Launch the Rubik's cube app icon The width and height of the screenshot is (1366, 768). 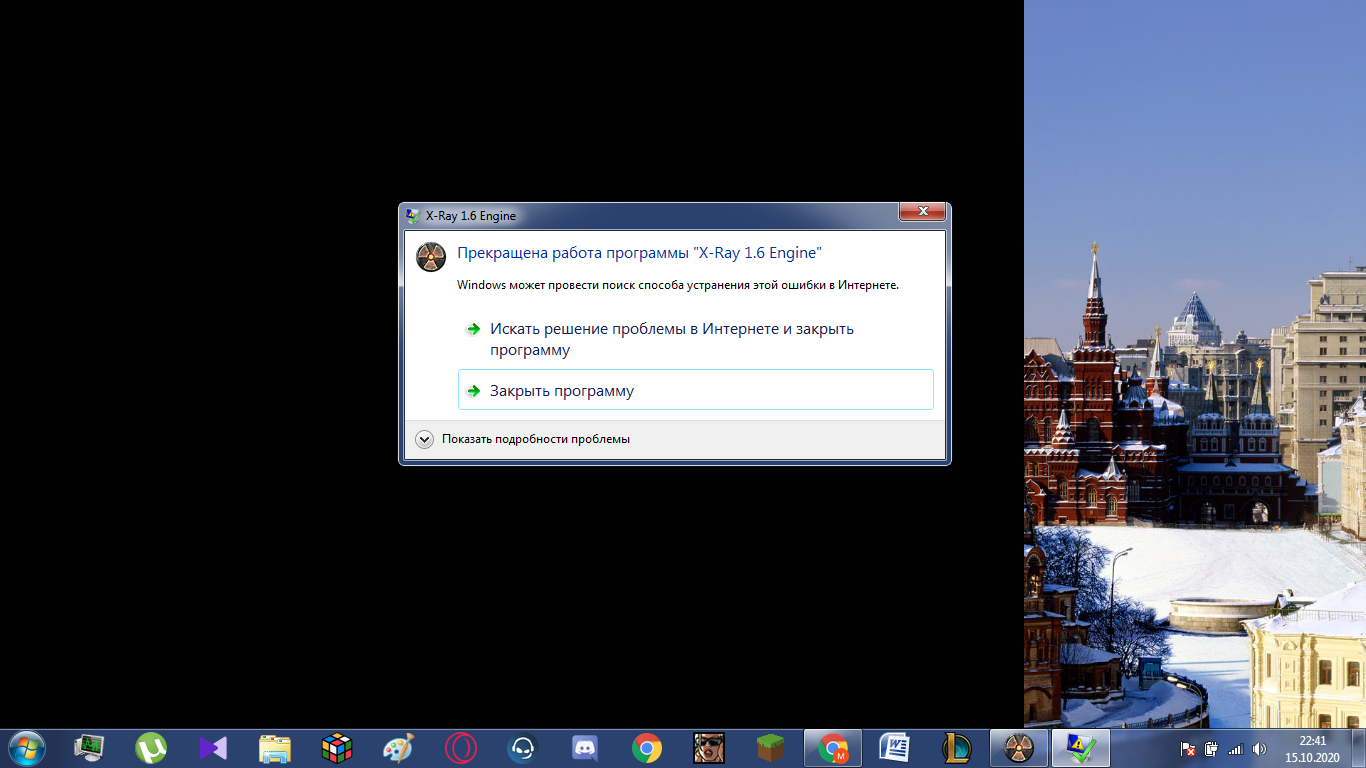point(337,748)
